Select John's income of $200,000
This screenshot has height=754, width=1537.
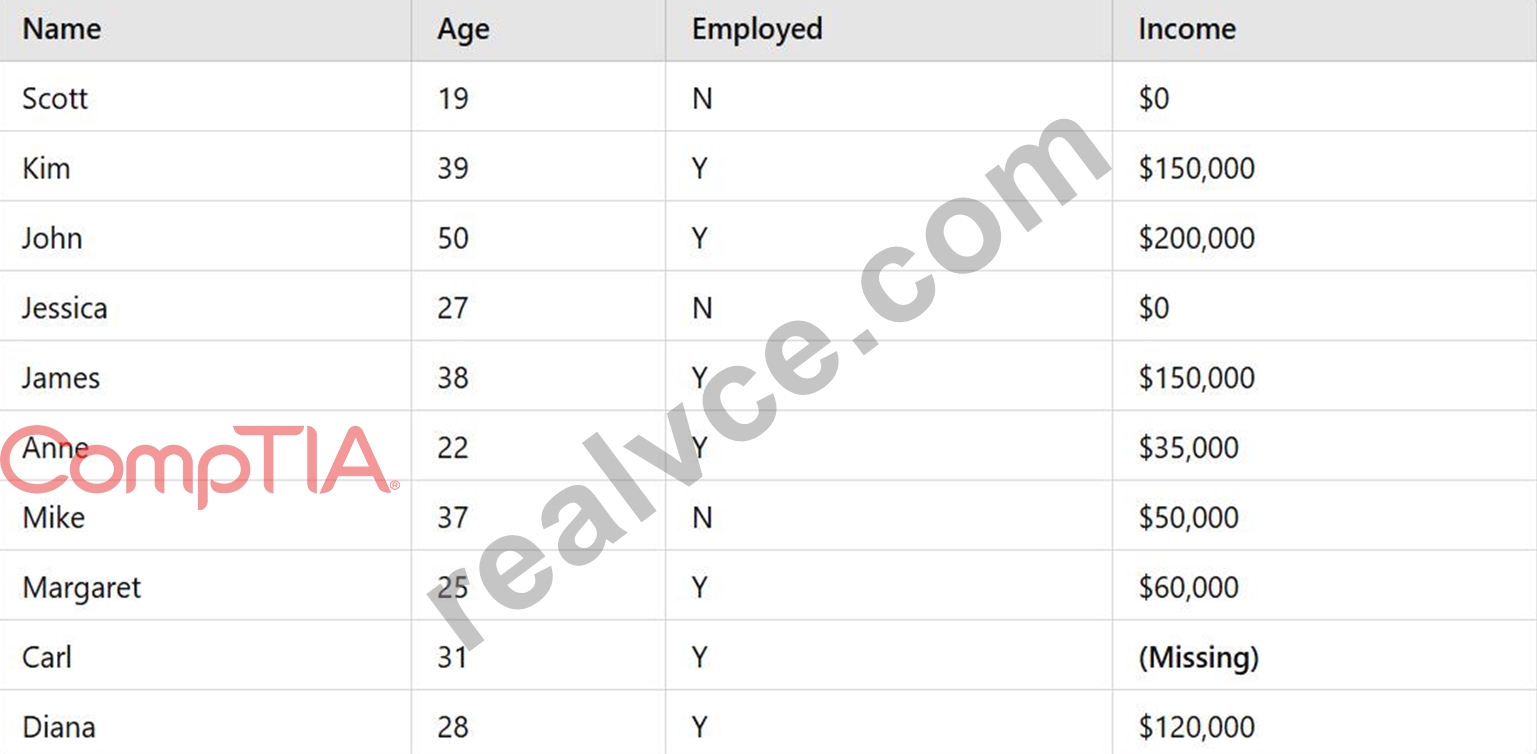1196,238
